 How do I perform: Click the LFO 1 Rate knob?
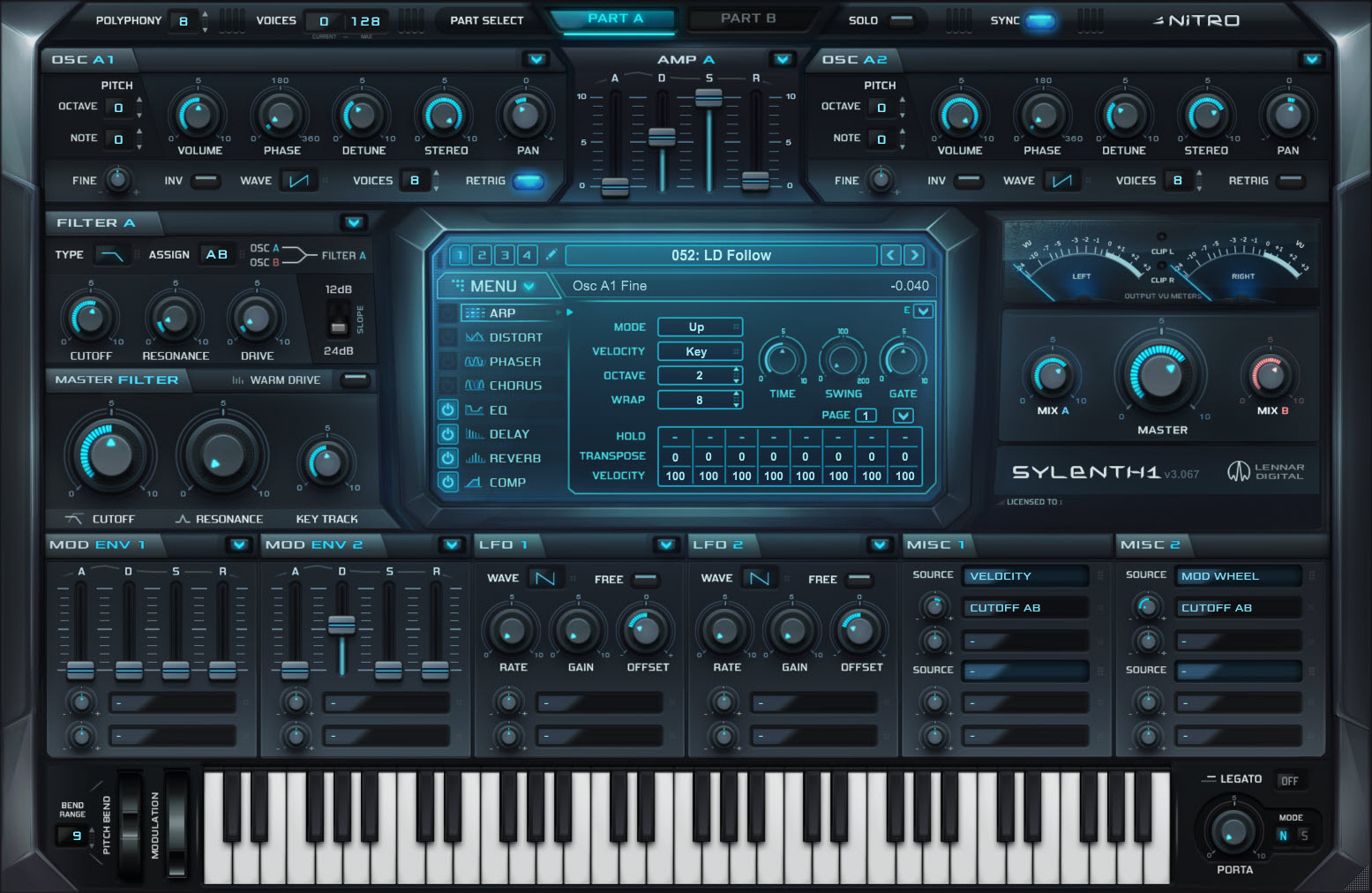point(512,631)
